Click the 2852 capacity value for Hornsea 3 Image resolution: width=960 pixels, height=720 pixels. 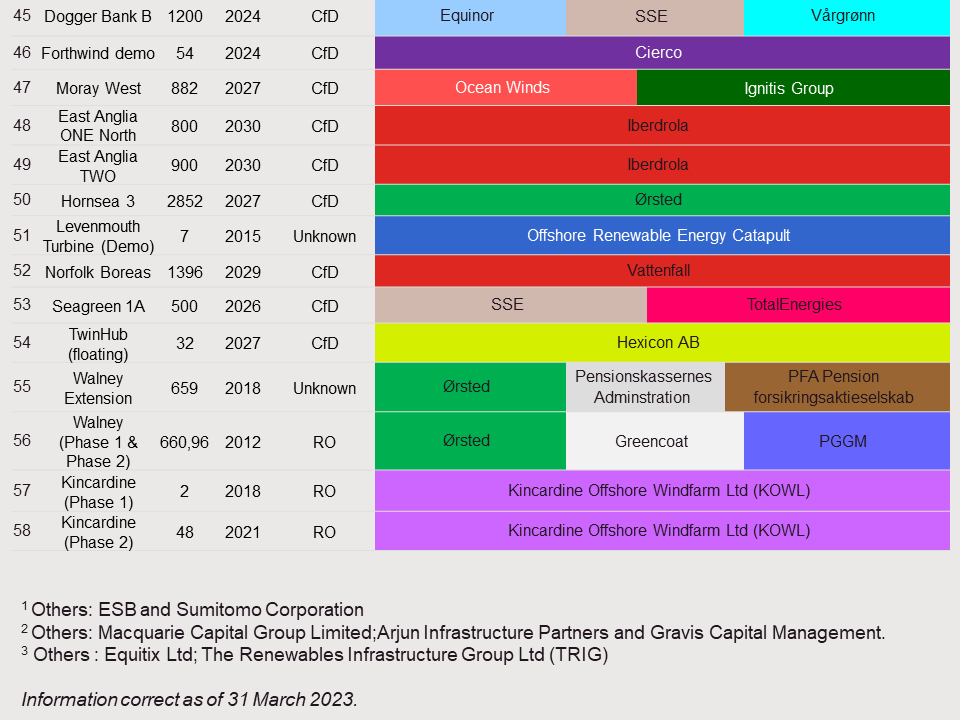click(x=184, y=201)
